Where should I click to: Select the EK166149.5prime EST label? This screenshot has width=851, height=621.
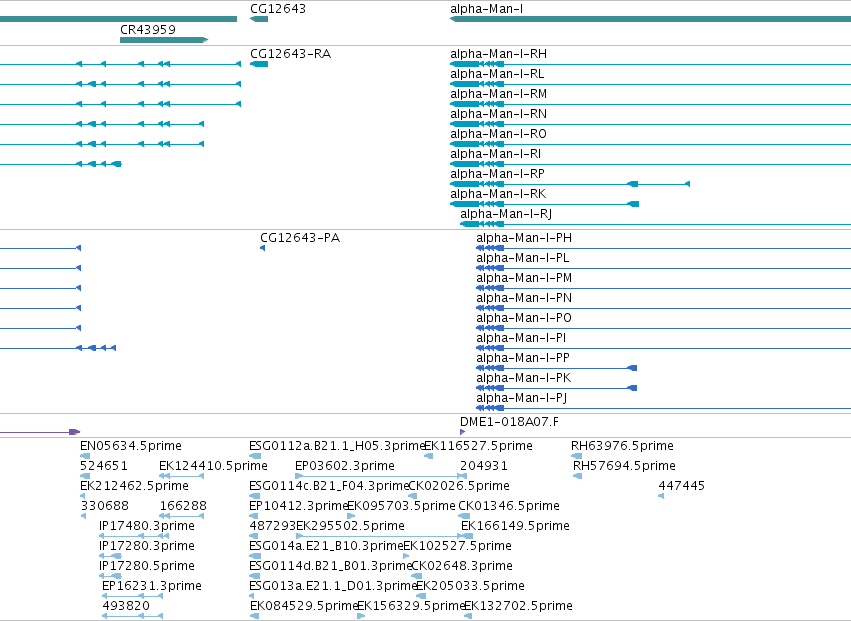[515, 526]
